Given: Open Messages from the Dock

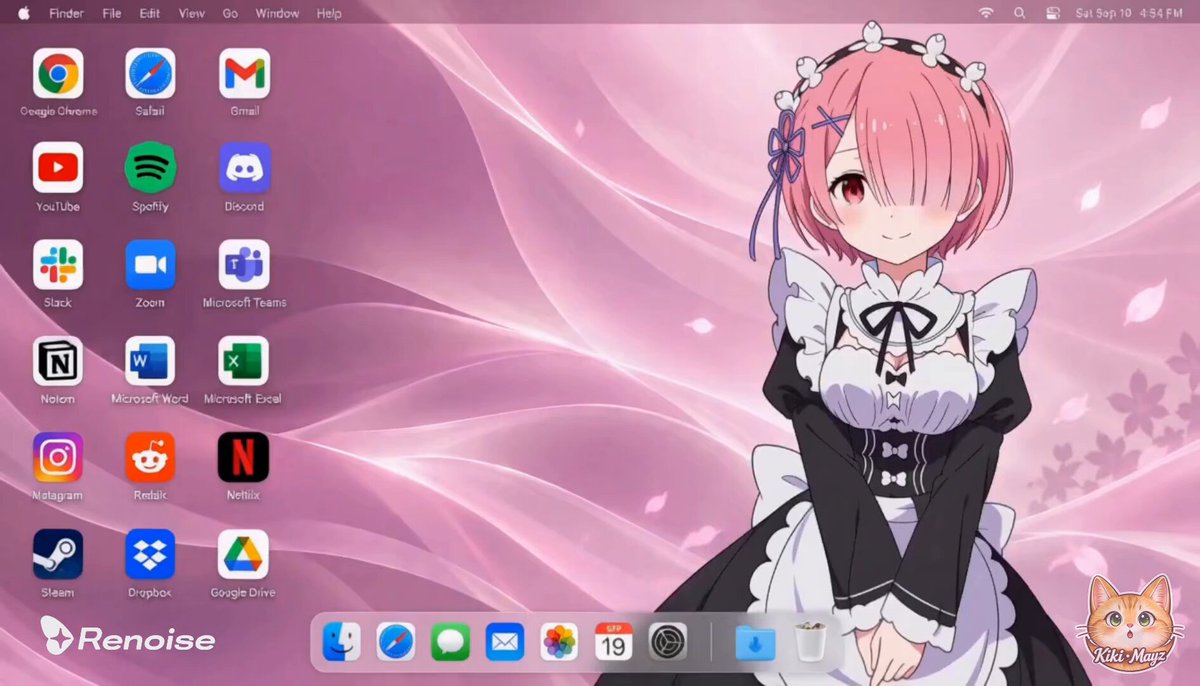Looking at the screenshot, I should (x=450, y=641).
